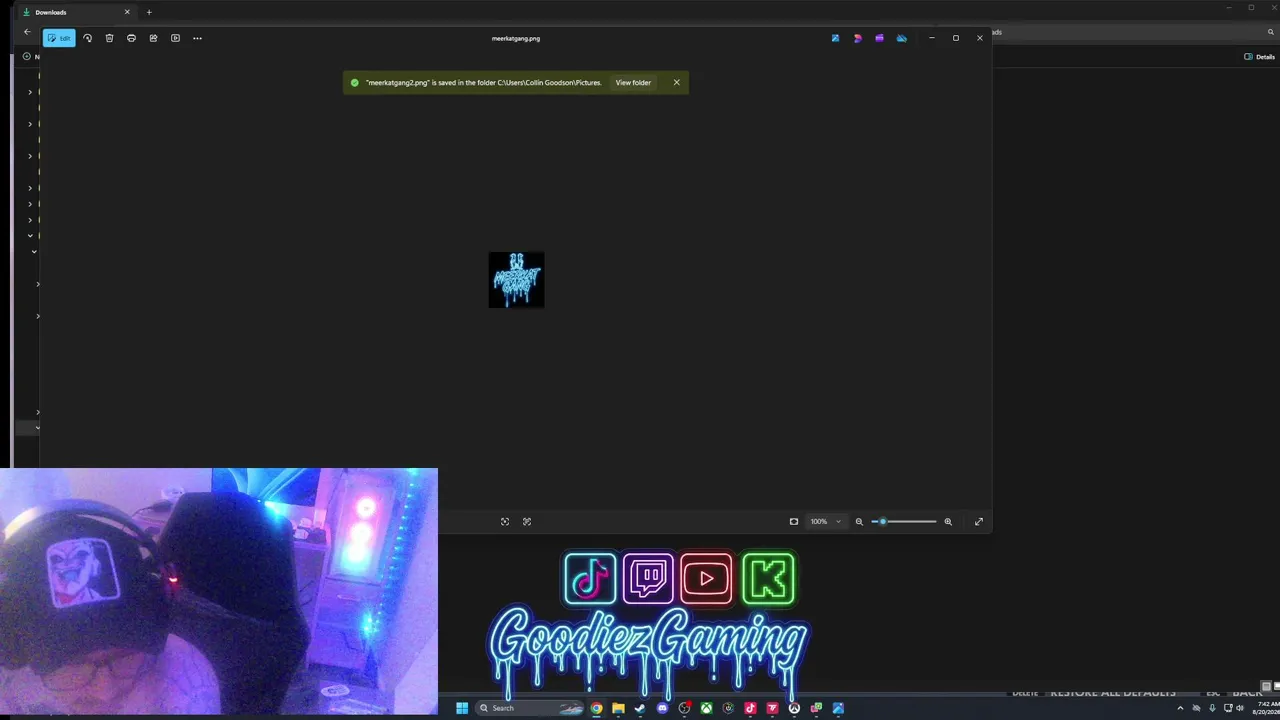Open the See more three-dot menu
Screen dimensions: 1280x720
[x=197, y=38]
